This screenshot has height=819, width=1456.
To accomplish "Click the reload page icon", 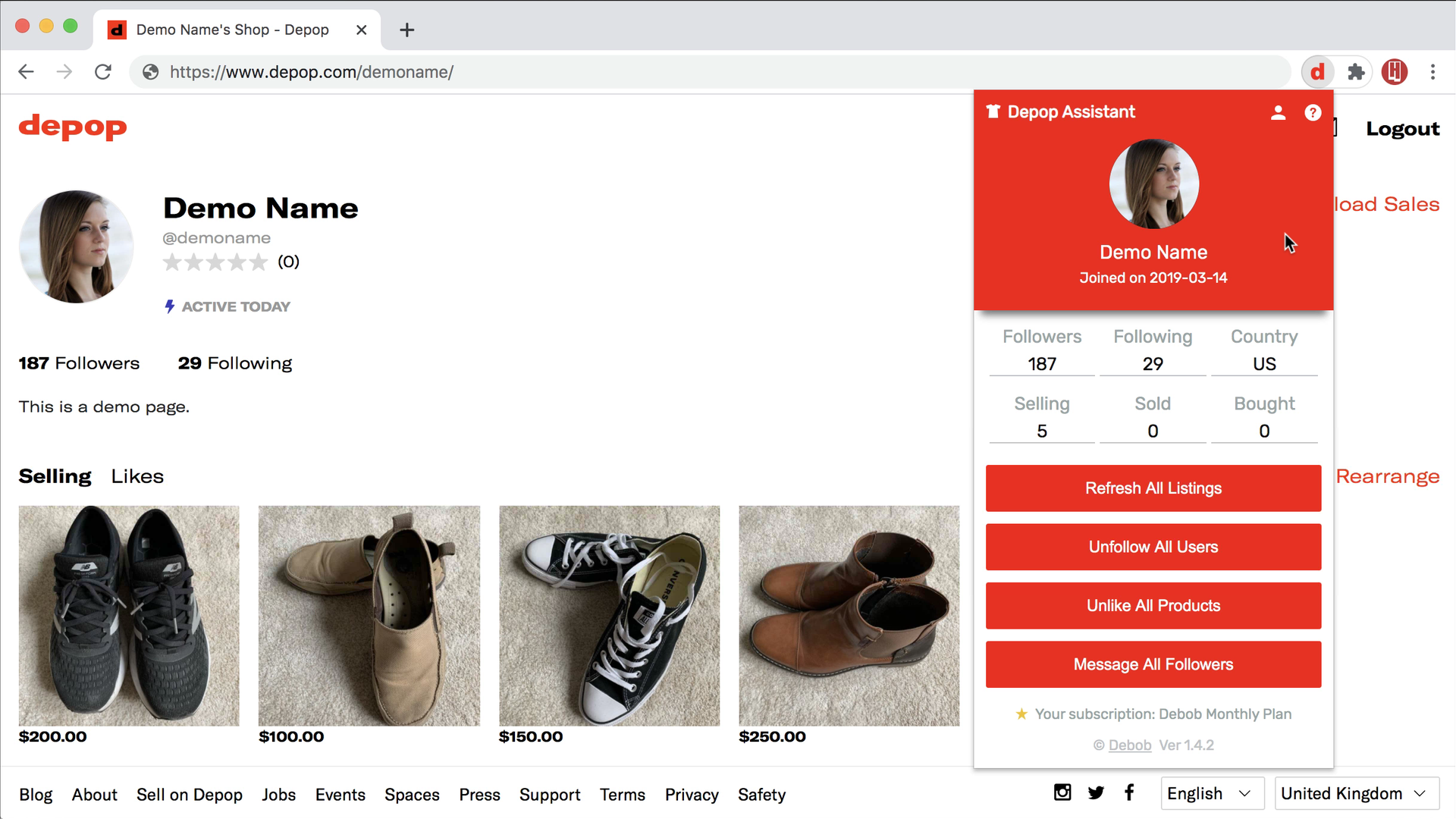I will click(x=103, y=71).
